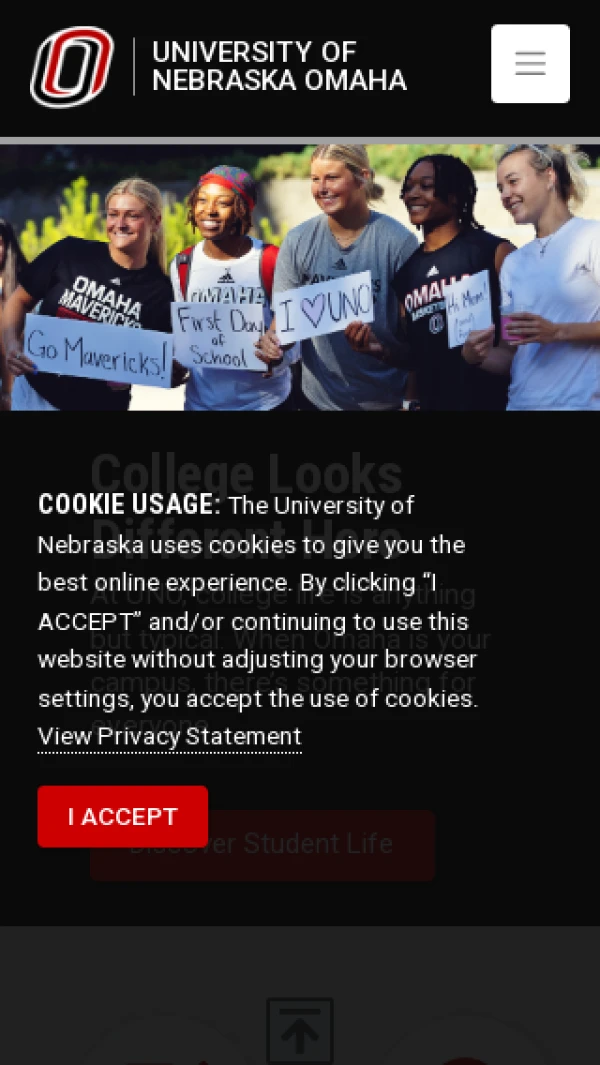Viewport: 600px width, 1065px height.
Task: Click the dimmed Discover Student Life button
Action: 262,845
